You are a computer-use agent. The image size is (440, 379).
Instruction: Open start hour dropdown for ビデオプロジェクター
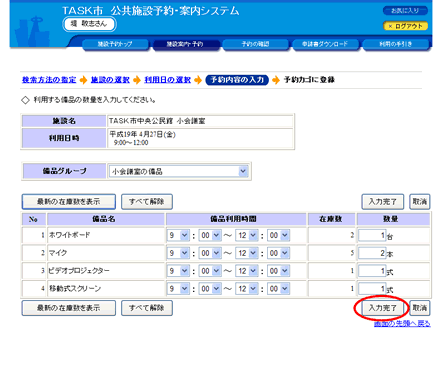coord(178,271)
